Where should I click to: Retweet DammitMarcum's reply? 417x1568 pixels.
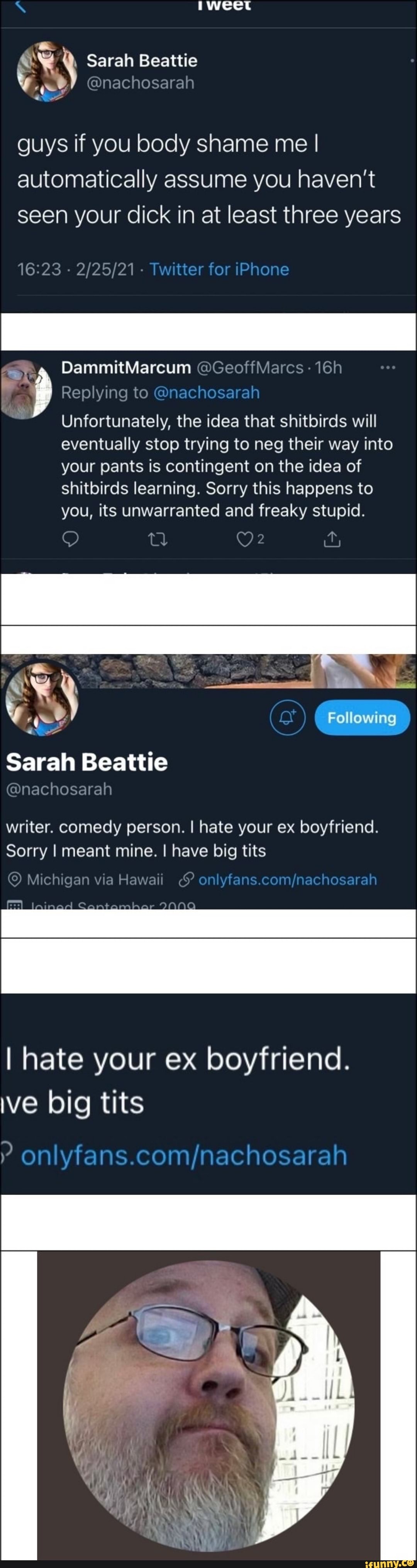158,539
